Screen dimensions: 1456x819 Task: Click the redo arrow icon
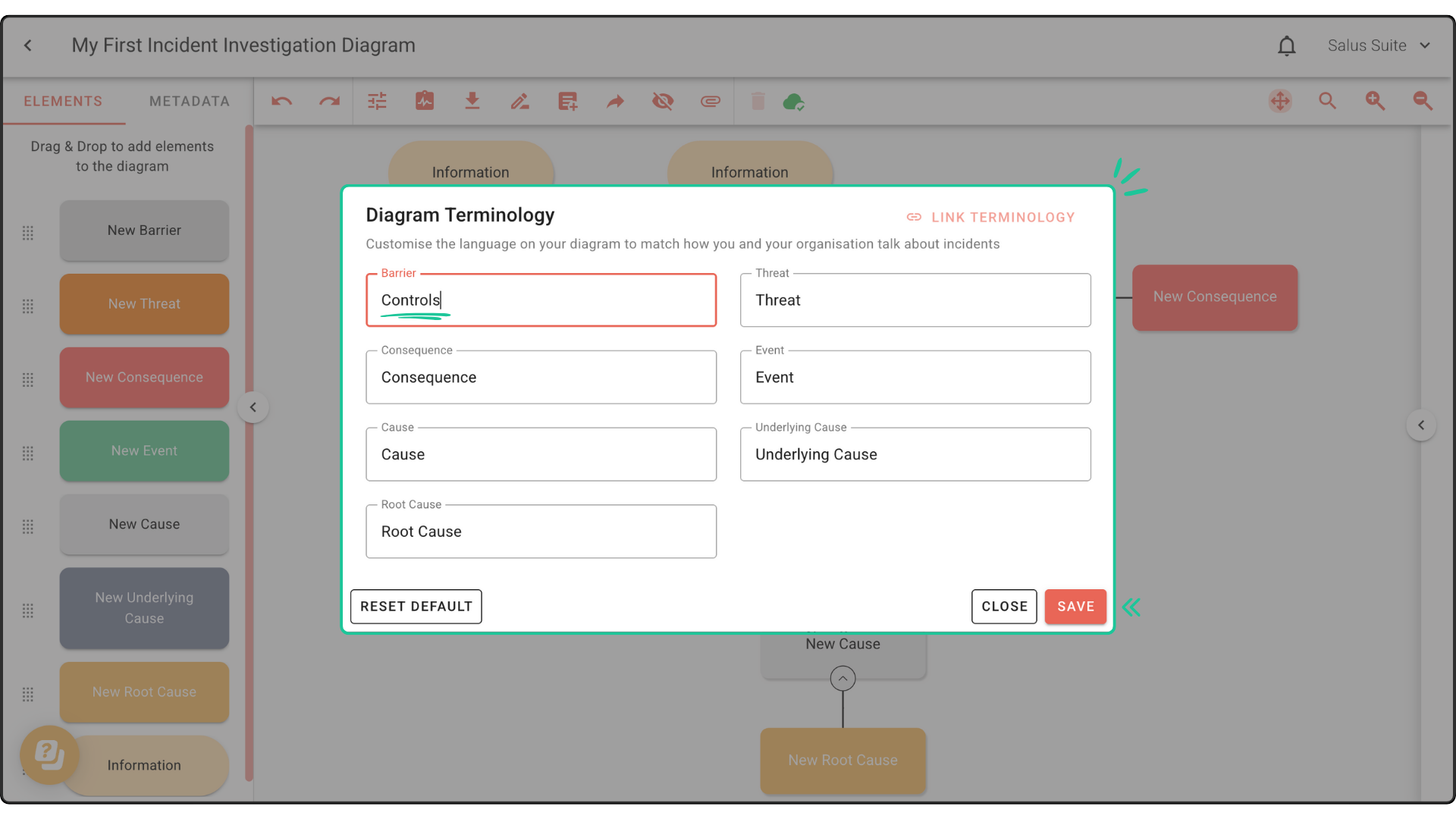[329, 101]
